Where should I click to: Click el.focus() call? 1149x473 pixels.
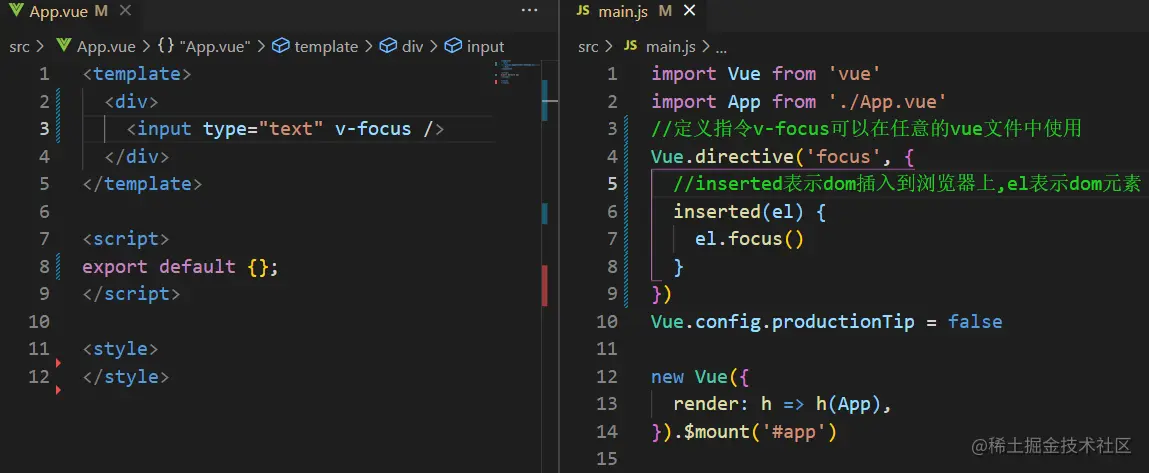[750, 239]
